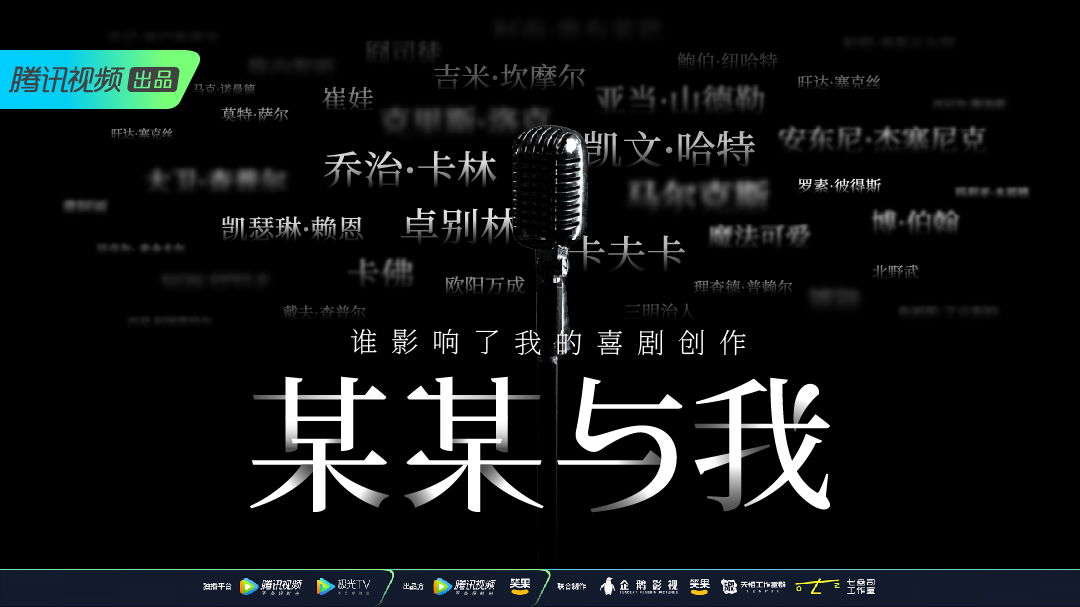
Task: Select the name 凯文·哈特
Action: [670, 149]
